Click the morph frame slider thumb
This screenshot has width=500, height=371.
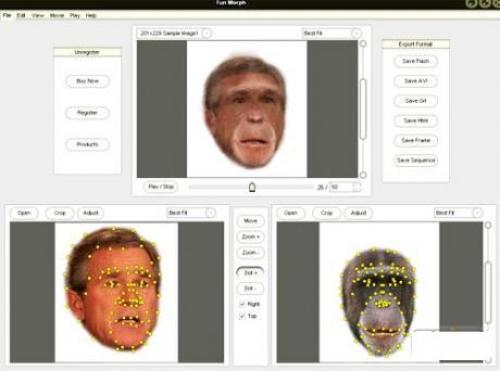pos(252,187)
